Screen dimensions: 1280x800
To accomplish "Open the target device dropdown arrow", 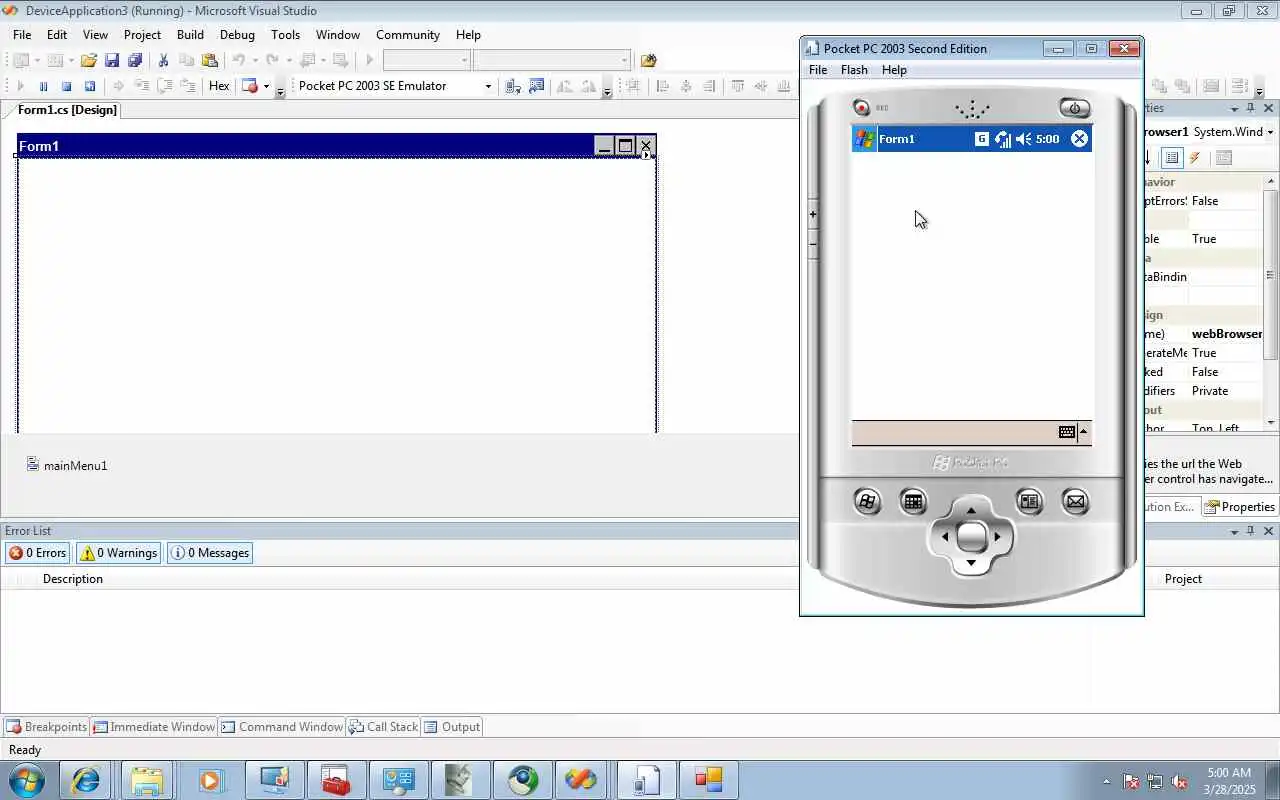I will pyautogui.click(x=488, y=86).
